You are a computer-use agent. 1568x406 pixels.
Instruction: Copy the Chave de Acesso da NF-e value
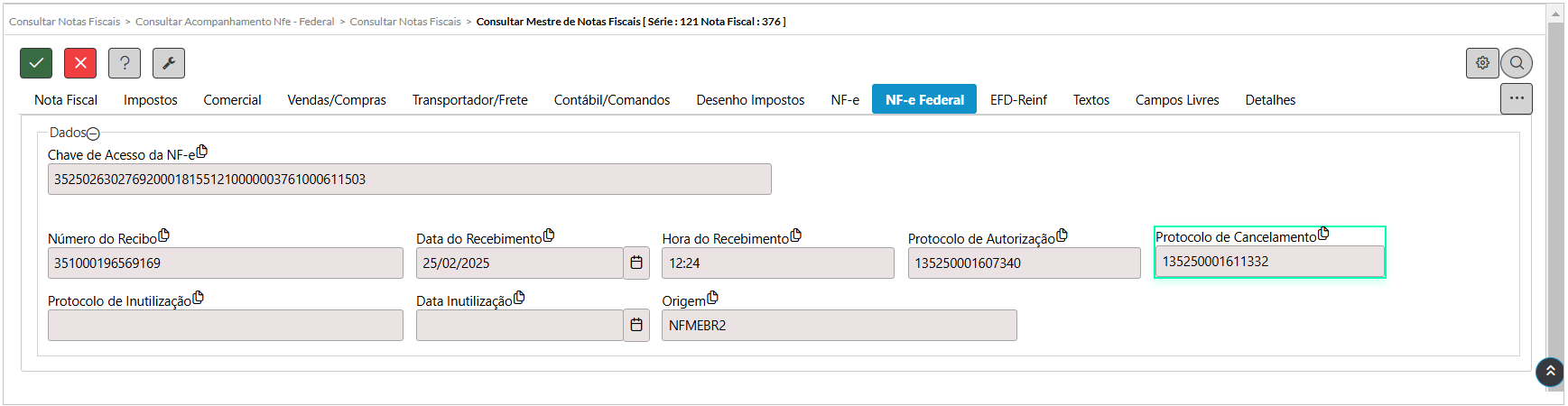(x=202, y=152)
